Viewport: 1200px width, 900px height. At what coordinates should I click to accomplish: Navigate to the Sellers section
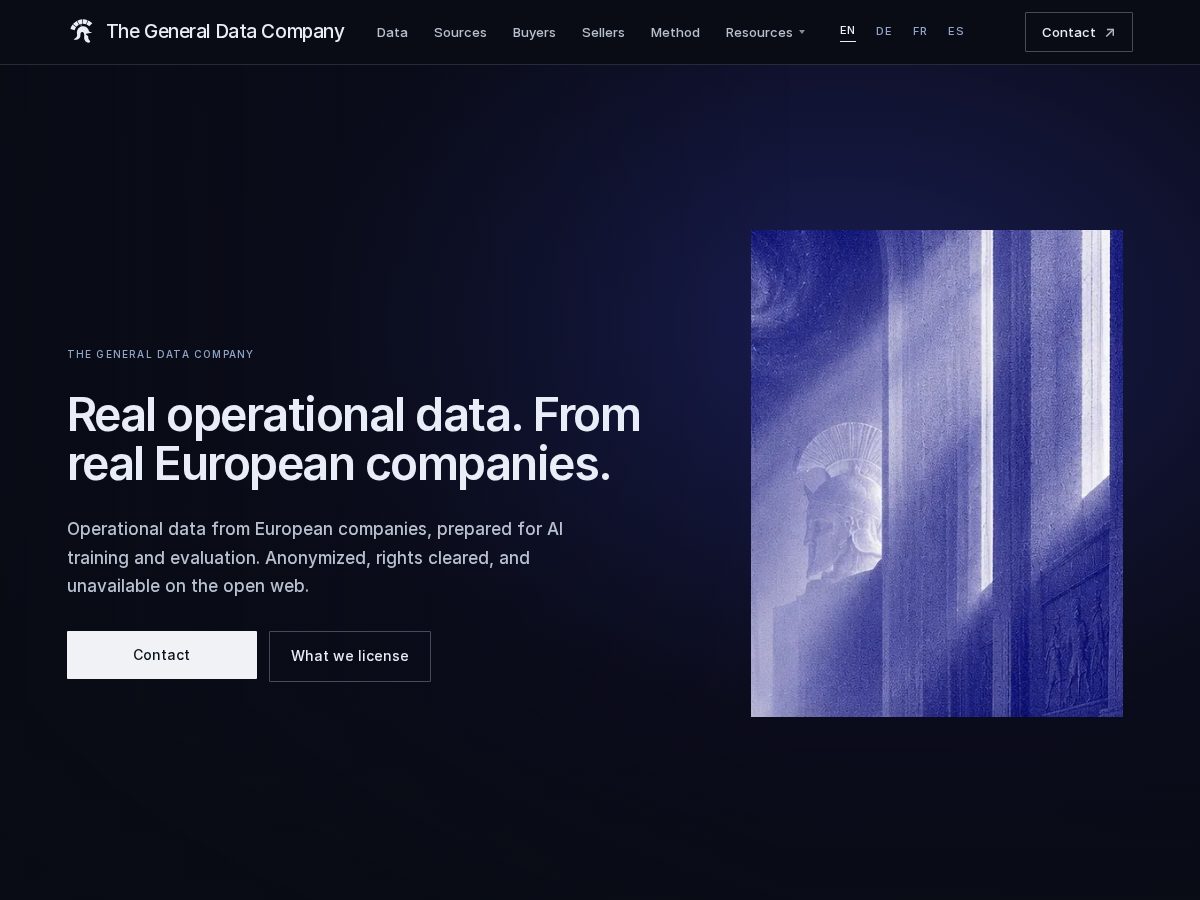click(x=603, y=32)
